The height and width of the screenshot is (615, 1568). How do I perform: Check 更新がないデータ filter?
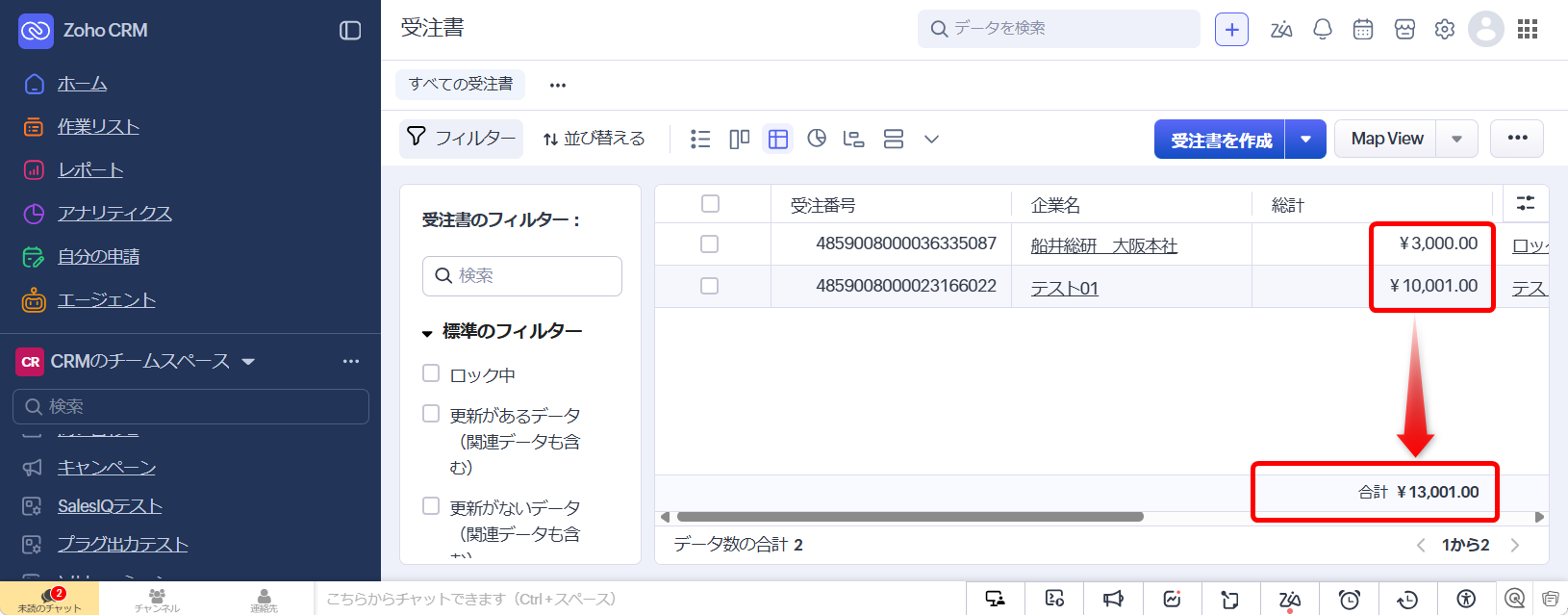431,506
